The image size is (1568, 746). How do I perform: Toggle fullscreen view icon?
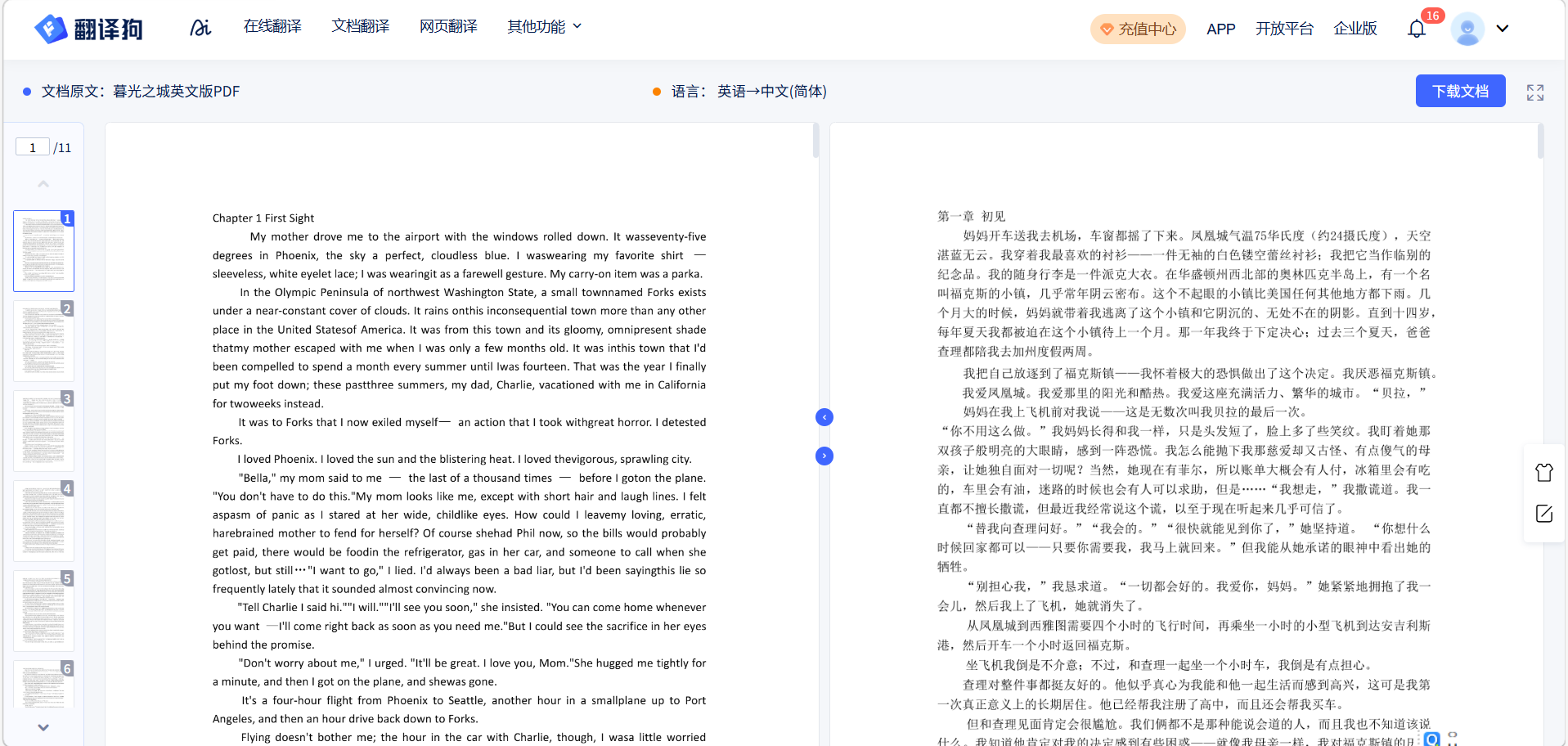point(1535,92)
